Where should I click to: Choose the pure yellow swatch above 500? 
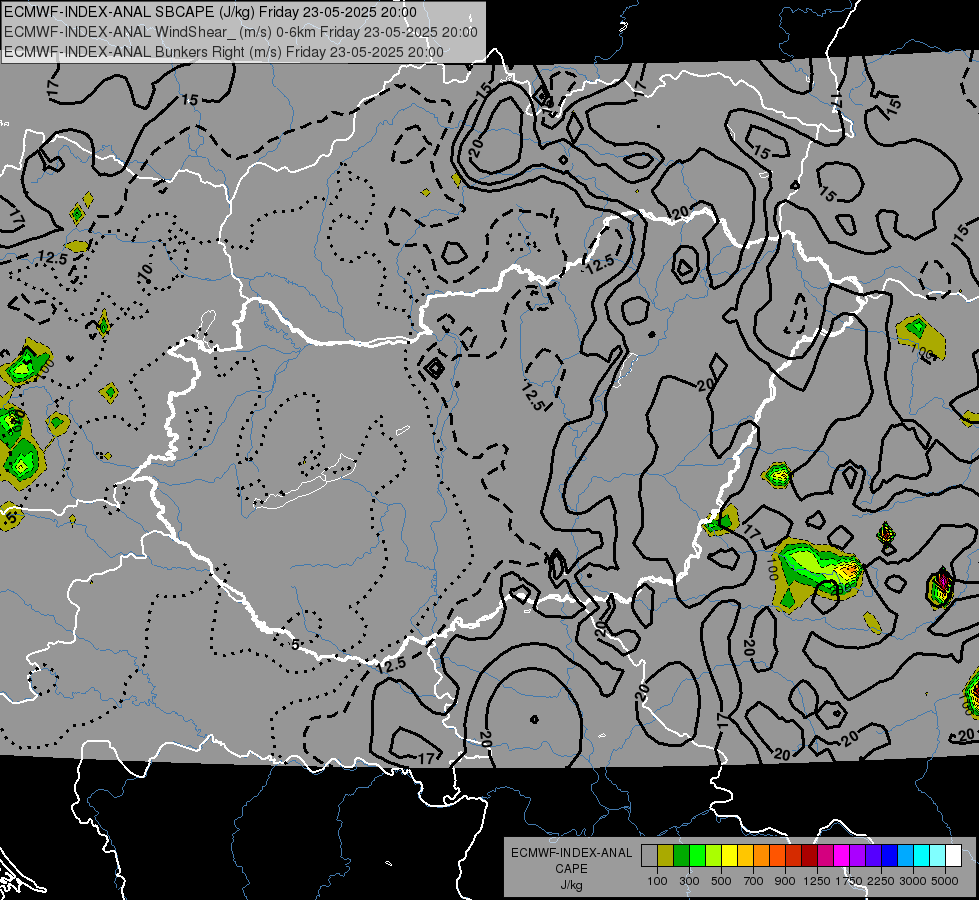pyautogui.click(x=729, y=855)
